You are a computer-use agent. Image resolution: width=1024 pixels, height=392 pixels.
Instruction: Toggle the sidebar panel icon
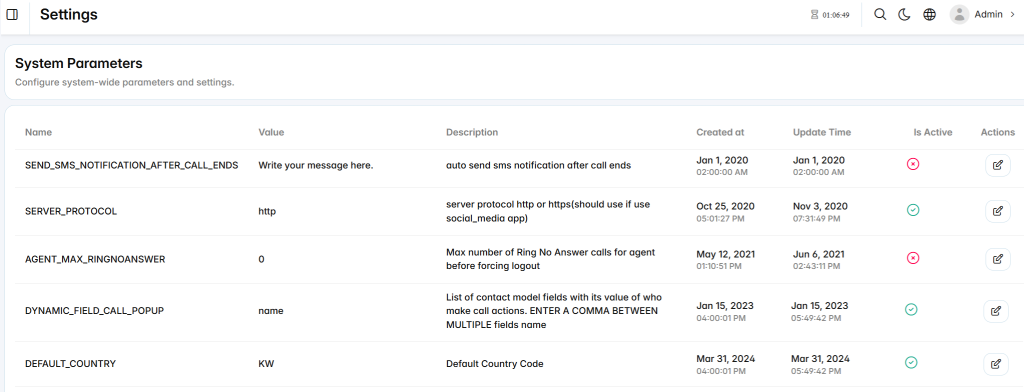(12, 14)
